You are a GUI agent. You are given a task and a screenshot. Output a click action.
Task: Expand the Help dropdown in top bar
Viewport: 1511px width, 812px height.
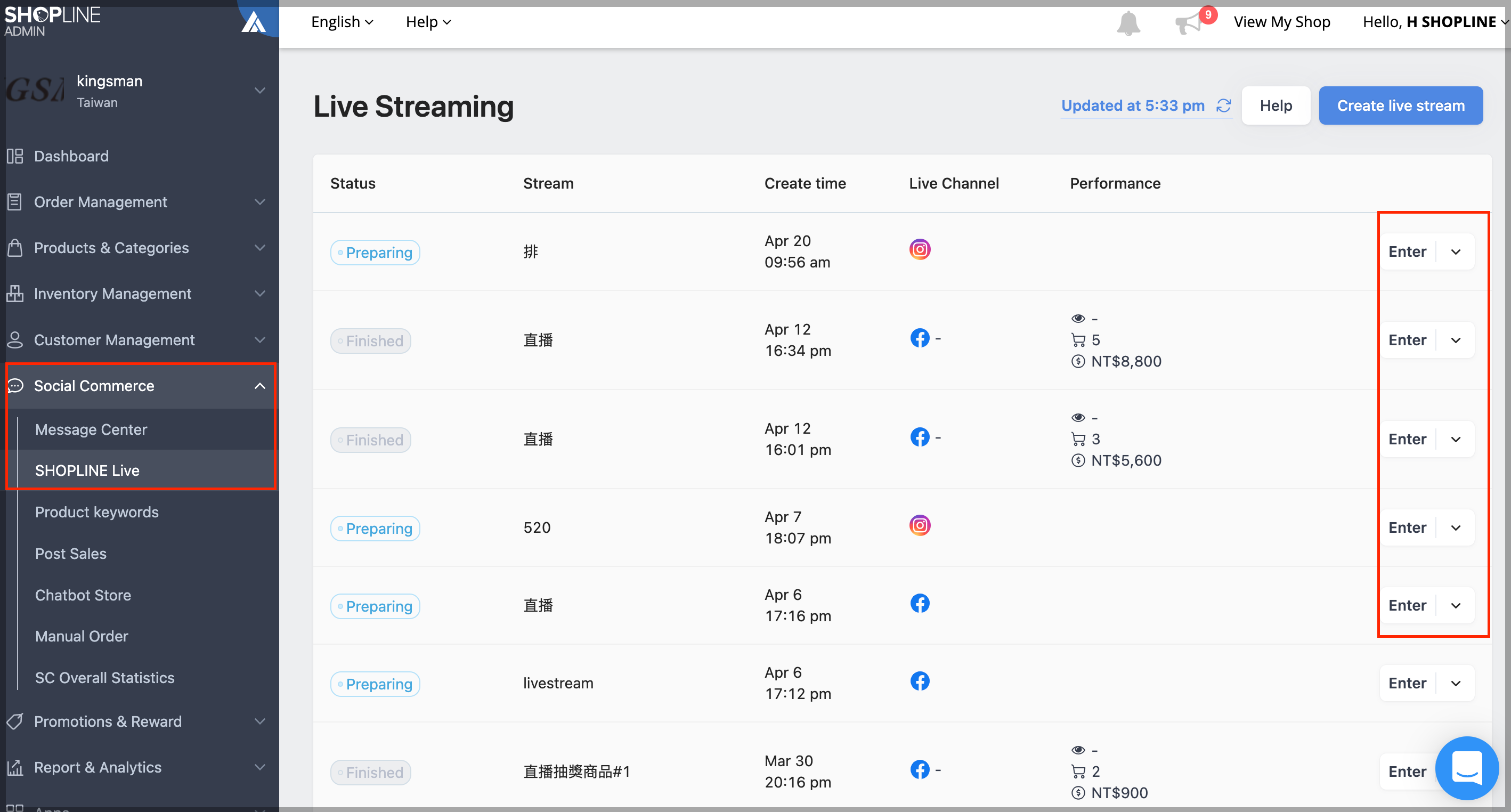(428, 22)
